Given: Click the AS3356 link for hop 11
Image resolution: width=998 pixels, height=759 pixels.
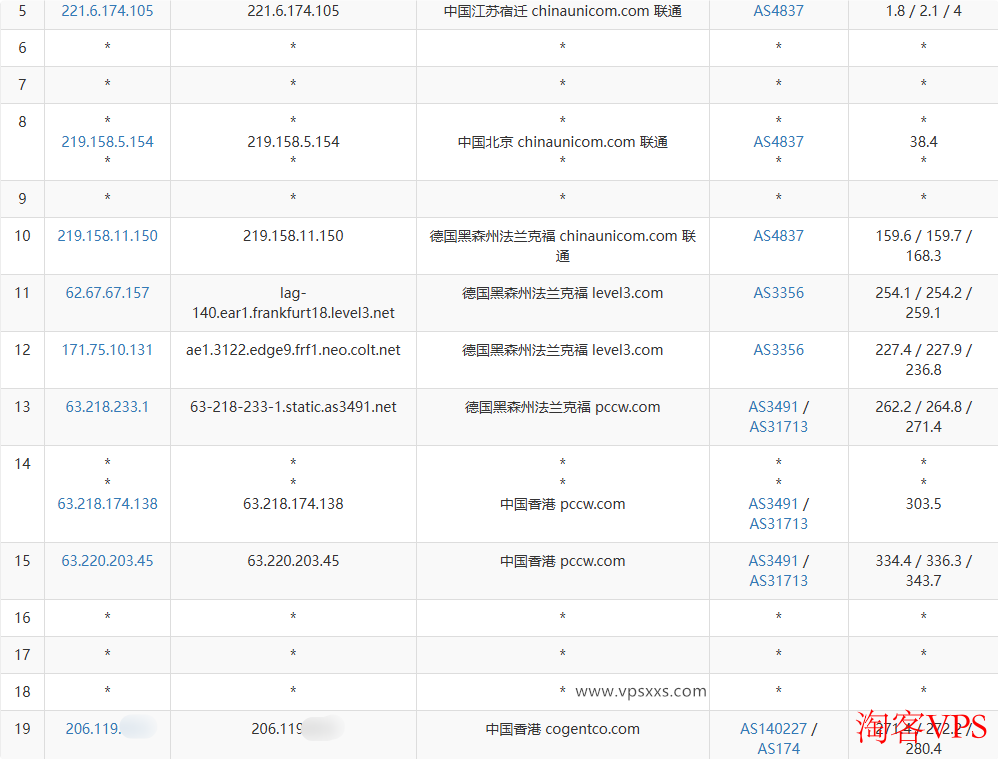Looking at the screenshot, I should pos(778,293).
